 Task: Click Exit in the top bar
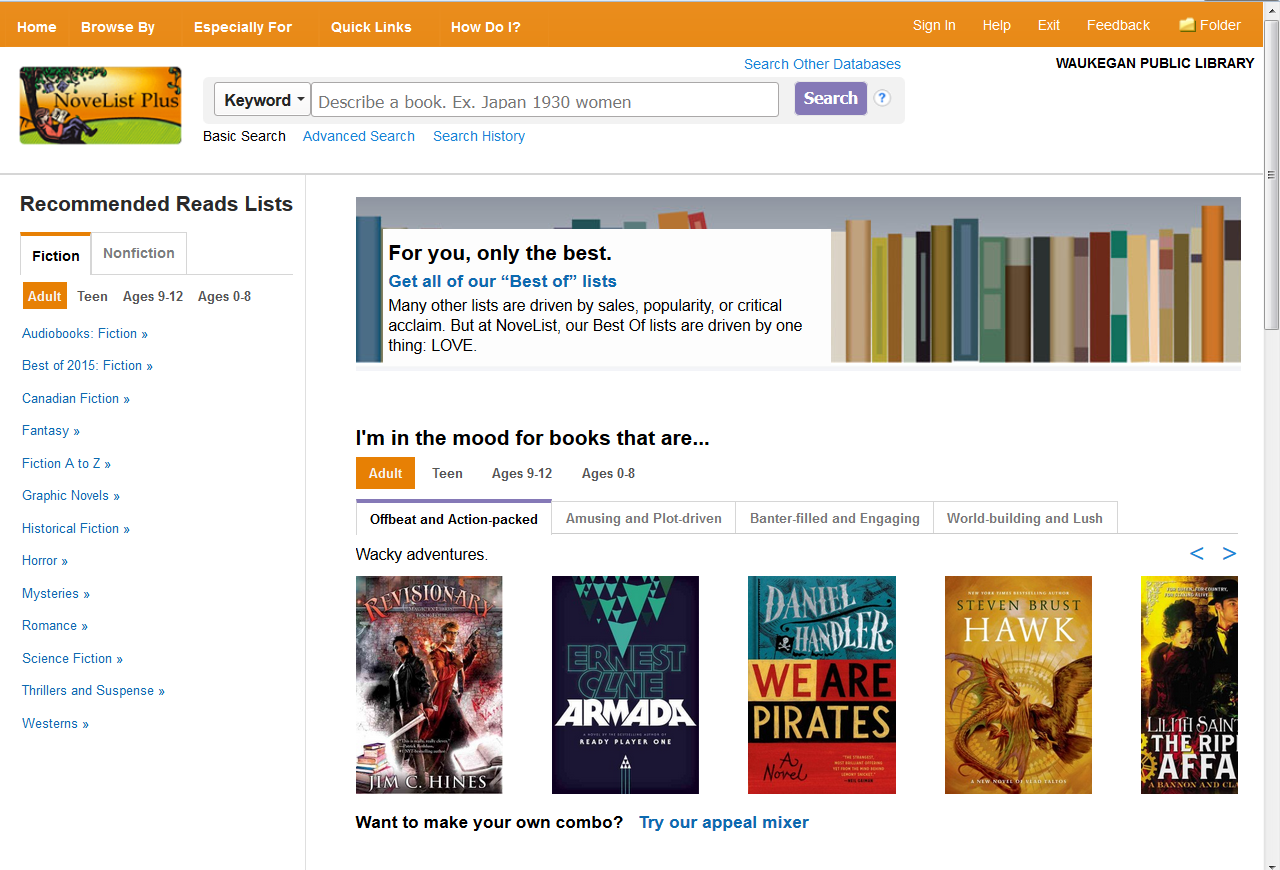(1049, 25)
